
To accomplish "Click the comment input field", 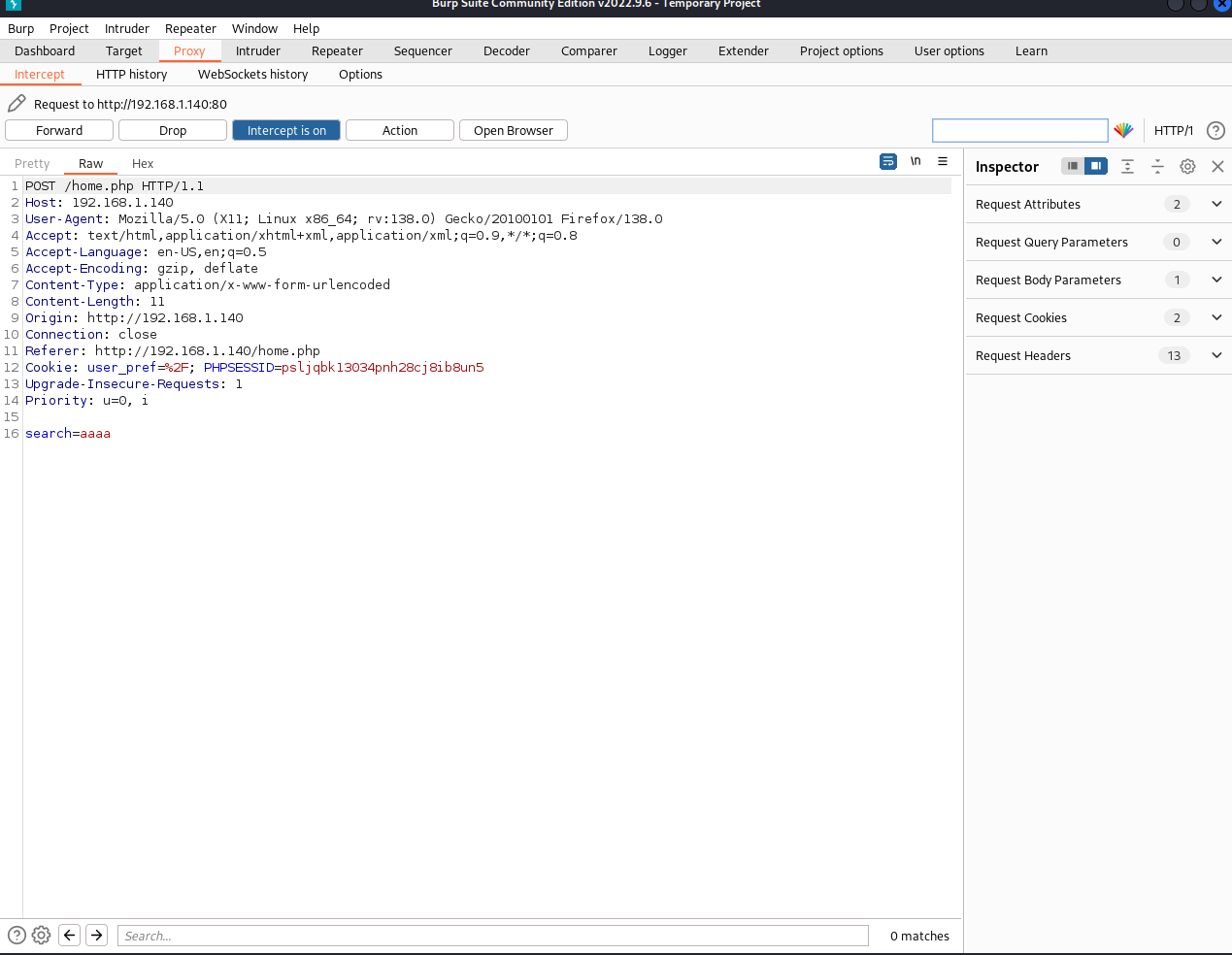I will (x=1020, y=130).
